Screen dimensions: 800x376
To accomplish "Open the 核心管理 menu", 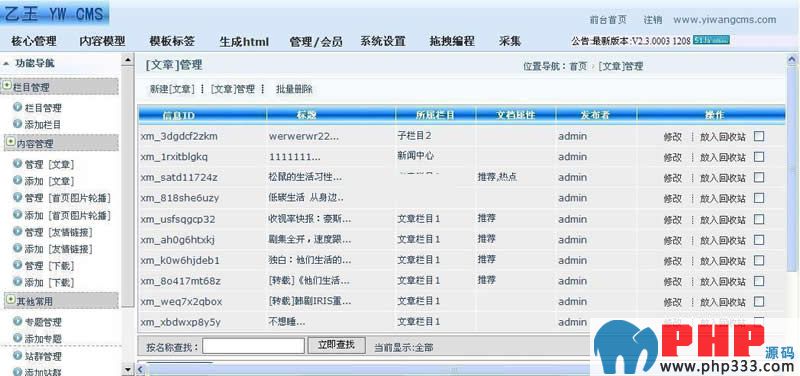I will pos(34,41).
